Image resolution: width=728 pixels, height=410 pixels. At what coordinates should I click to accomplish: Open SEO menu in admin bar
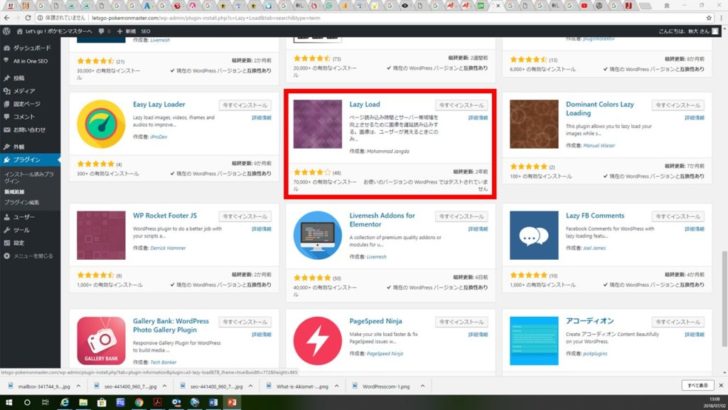tap(146, 31)
